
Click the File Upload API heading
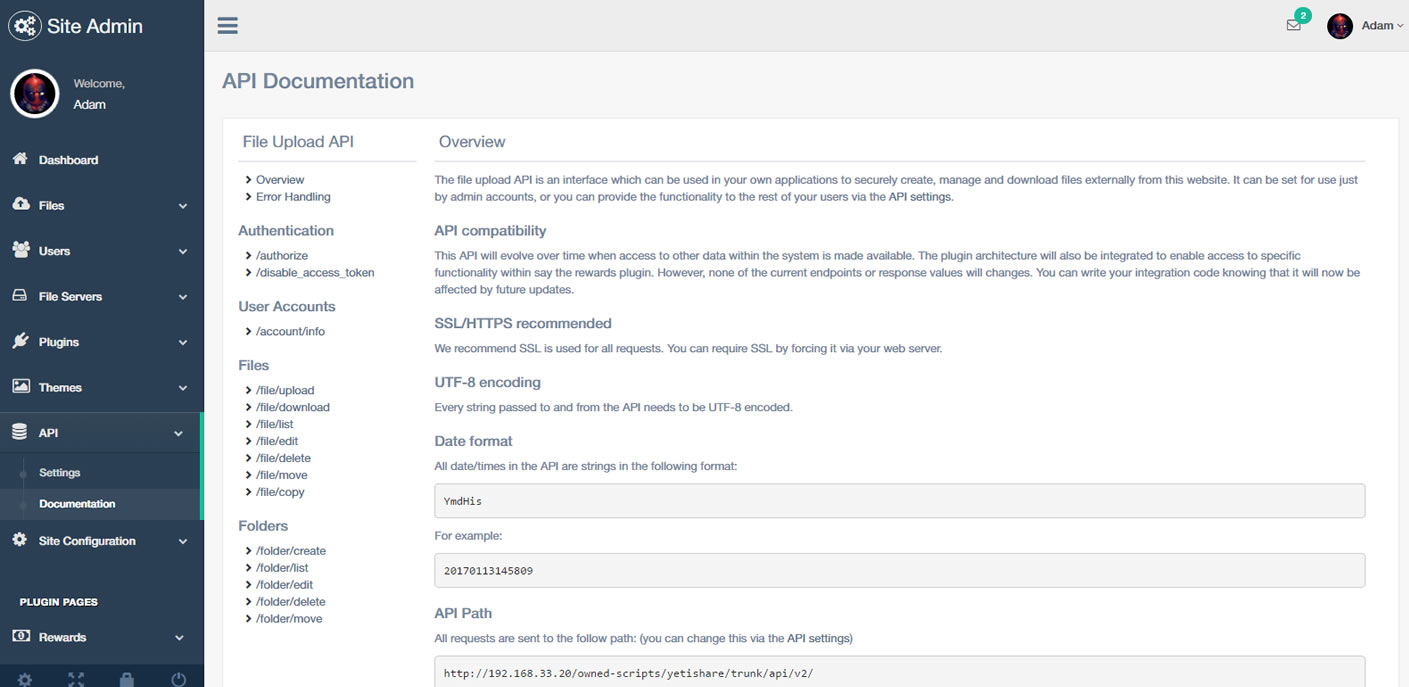(298, 142)
